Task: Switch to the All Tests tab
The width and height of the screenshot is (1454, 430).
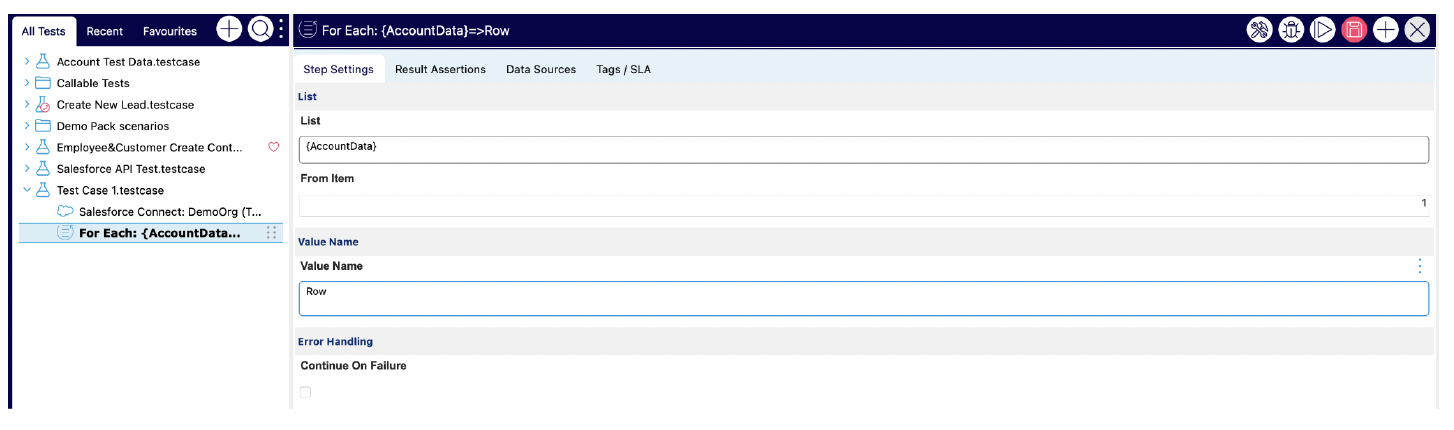Action: click(44, 31)
